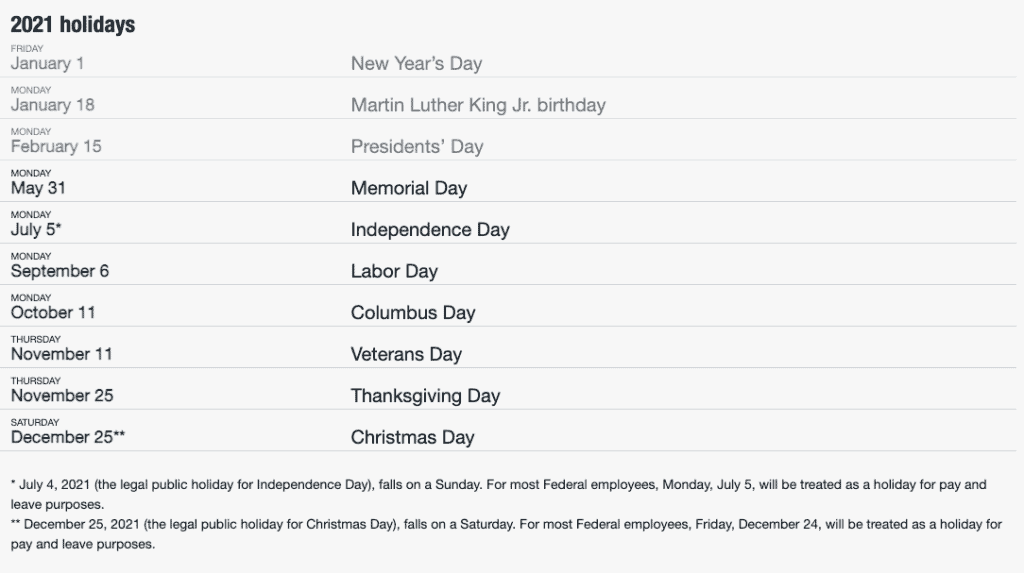Select the February 15 date entry
Image resolution: width=1024 pixels, height=573 pixels.
pyautogui.click(x=56, y=146)
